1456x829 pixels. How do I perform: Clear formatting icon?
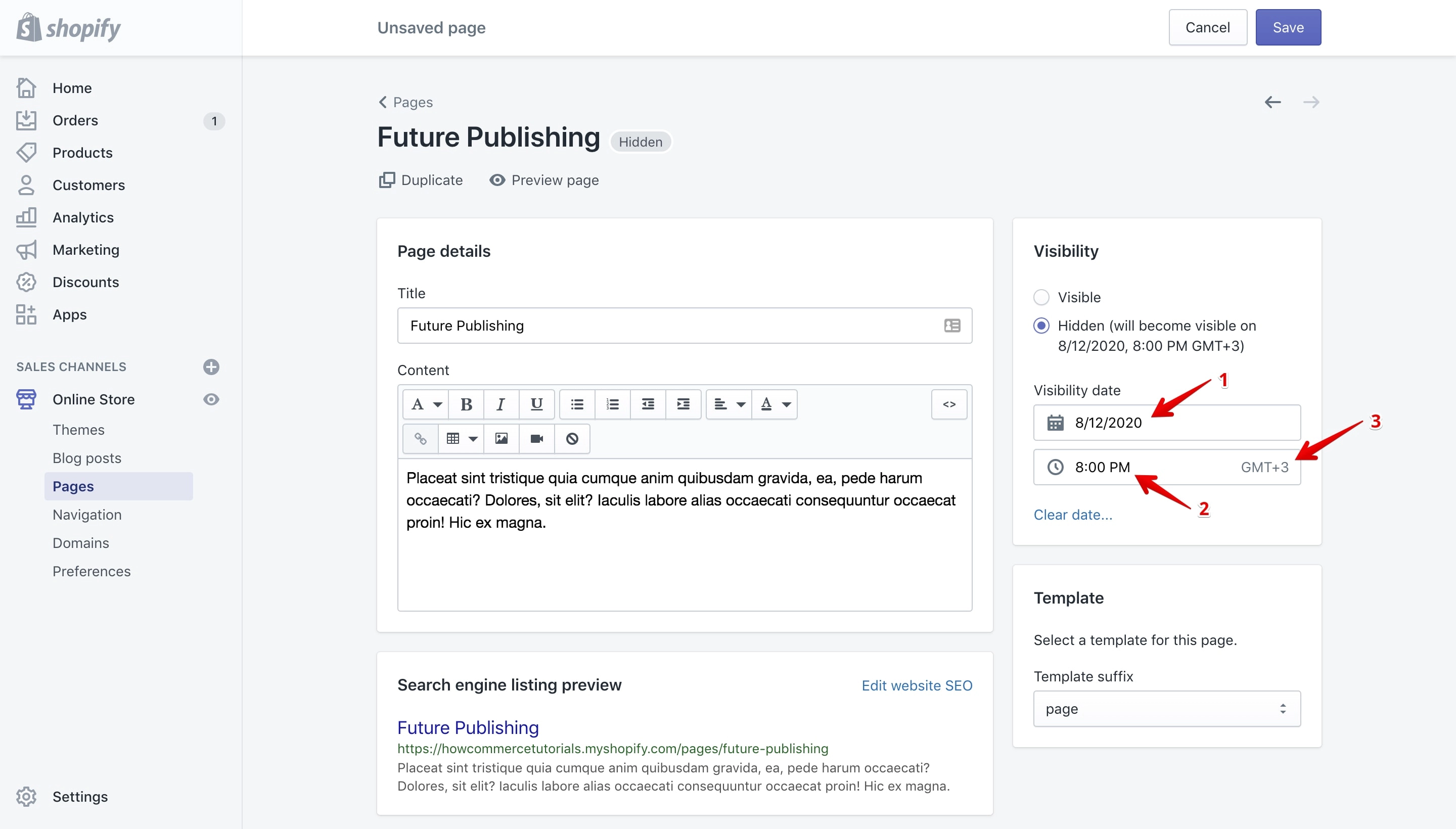(572, 438)
